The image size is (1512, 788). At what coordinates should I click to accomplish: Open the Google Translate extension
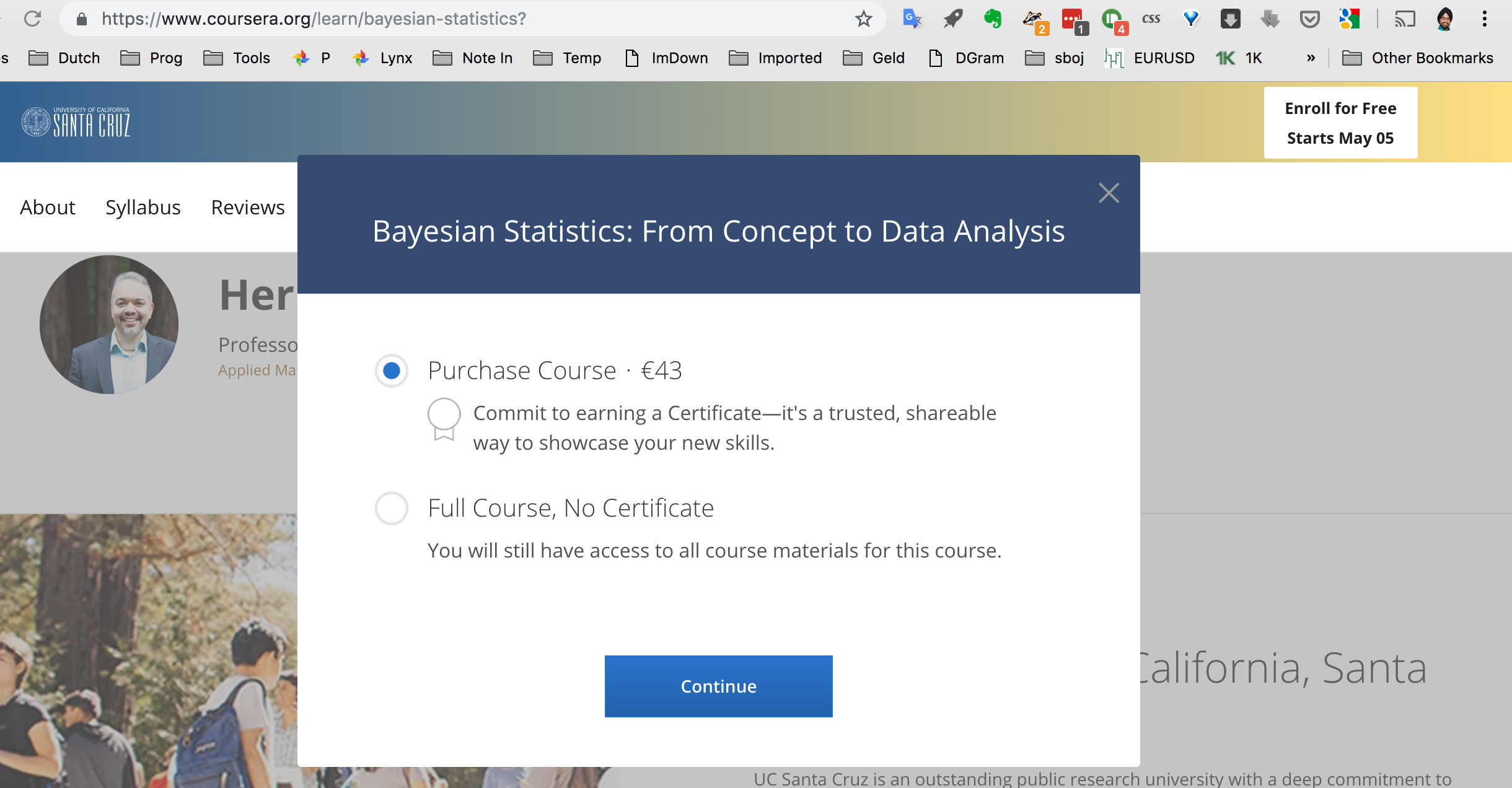click(x=912, y=19)
